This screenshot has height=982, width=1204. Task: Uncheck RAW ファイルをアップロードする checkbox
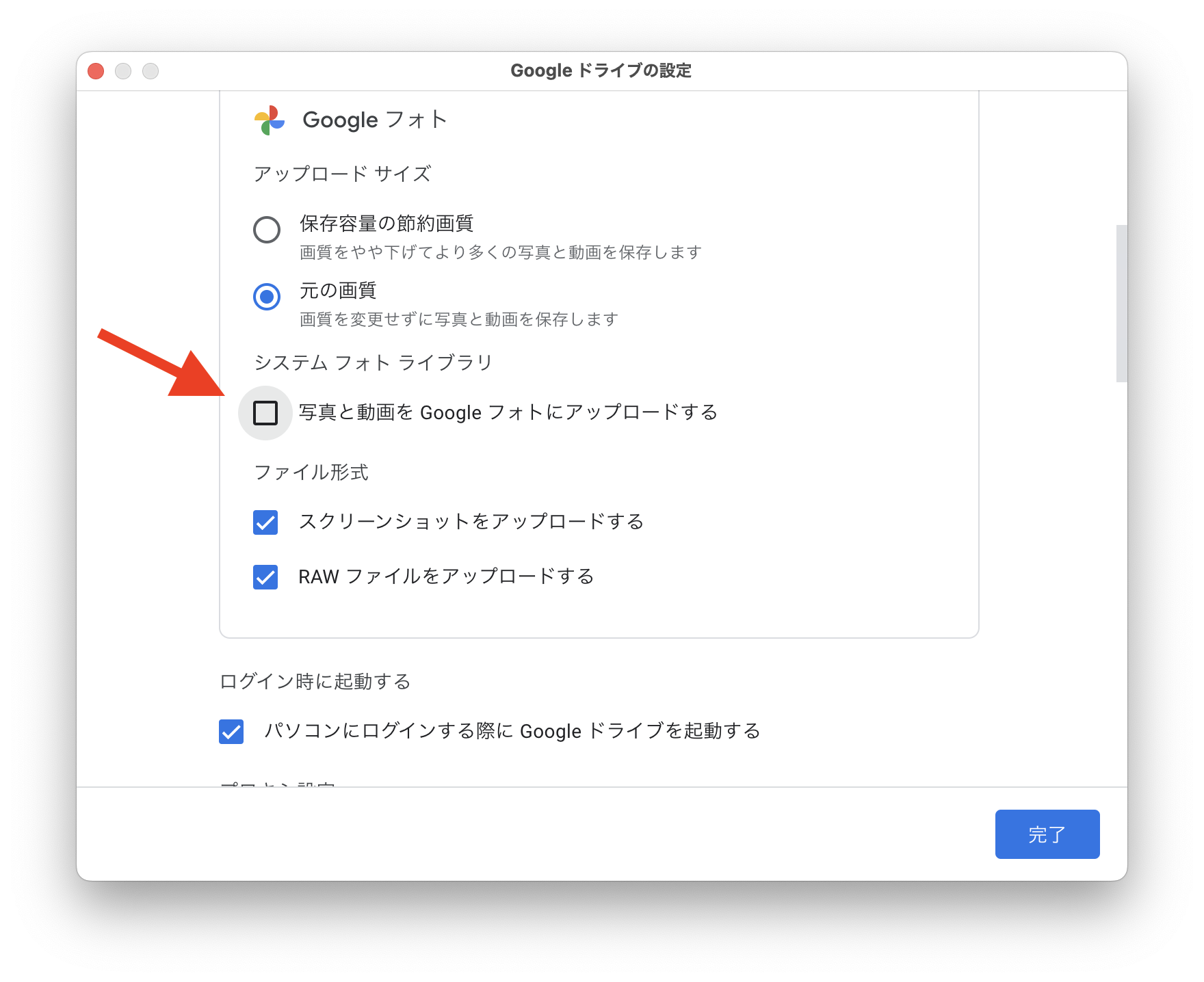pos(265,577)
